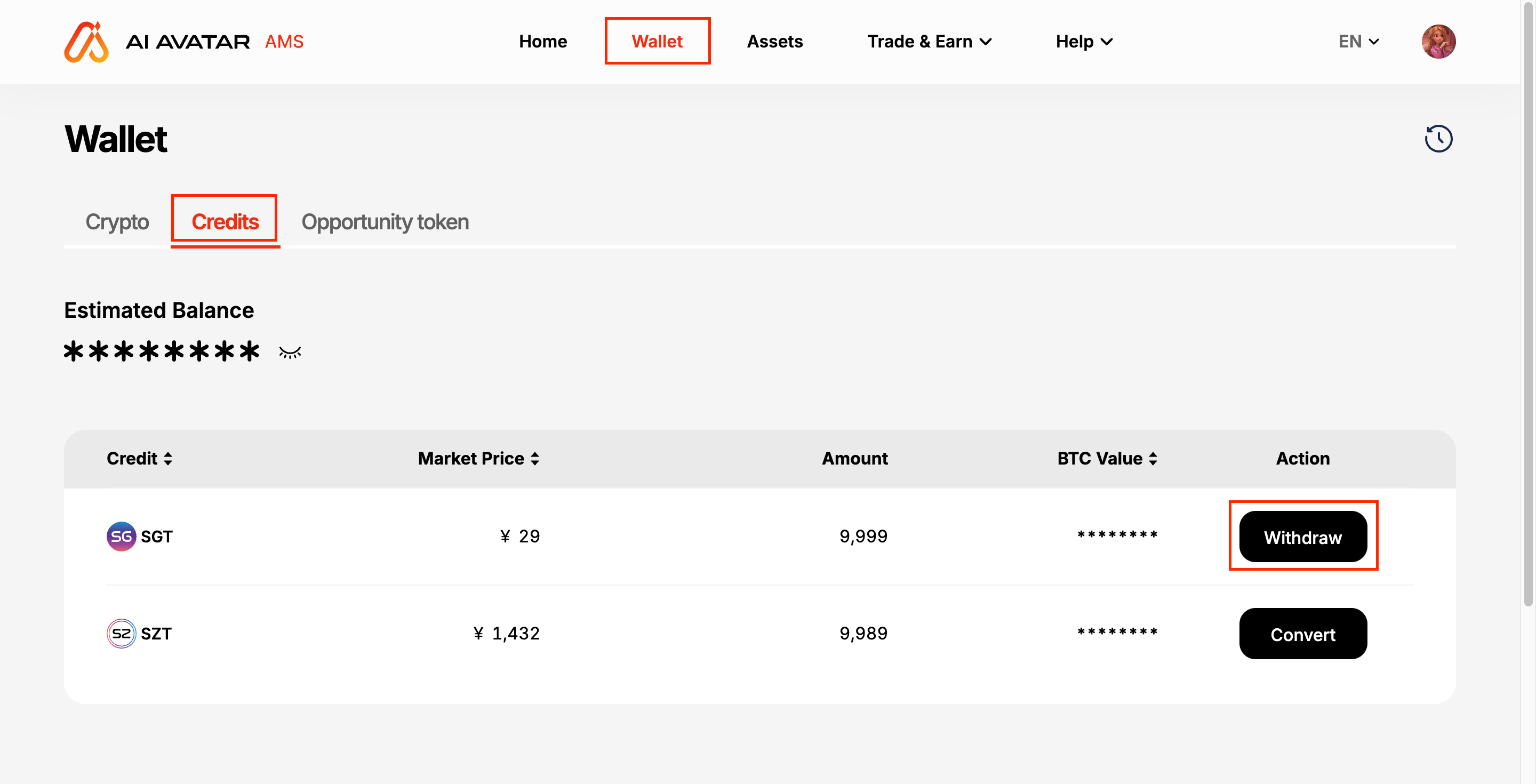Open the EN language selector

click(x=1359, y=42)
